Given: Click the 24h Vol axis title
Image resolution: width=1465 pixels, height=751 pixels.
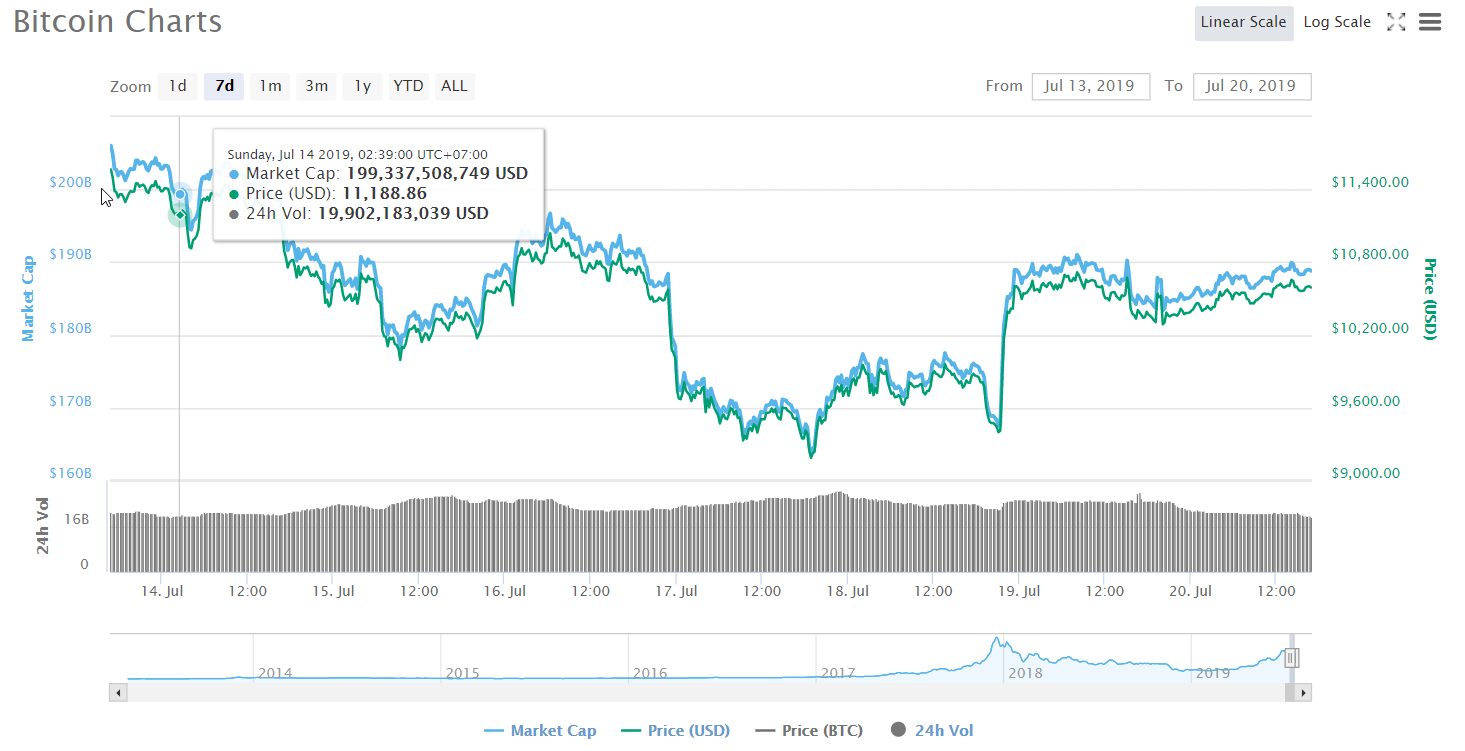Looking at the screenshot, I should point(43,525).
